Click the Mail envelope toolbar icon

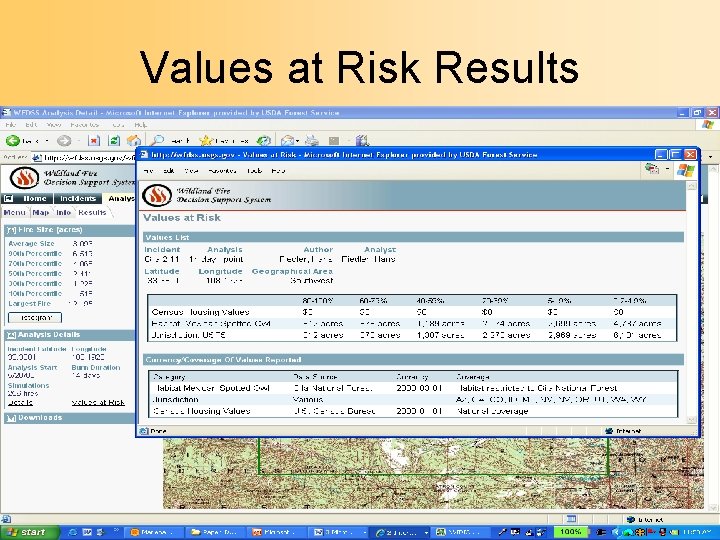click(287, 140)
